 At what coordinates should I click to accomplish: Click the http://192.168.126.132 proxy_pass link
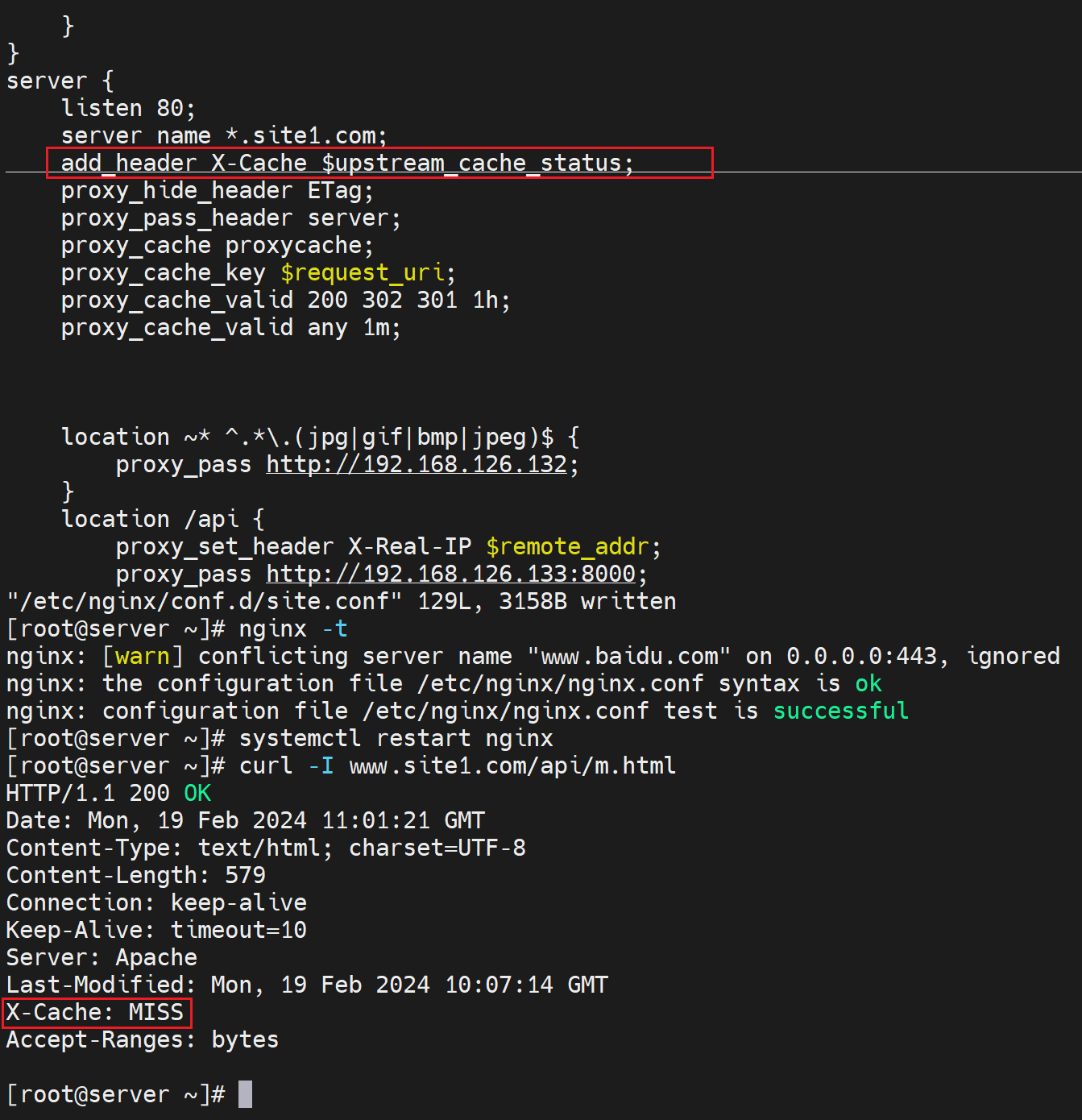click(x=417, y=464)
